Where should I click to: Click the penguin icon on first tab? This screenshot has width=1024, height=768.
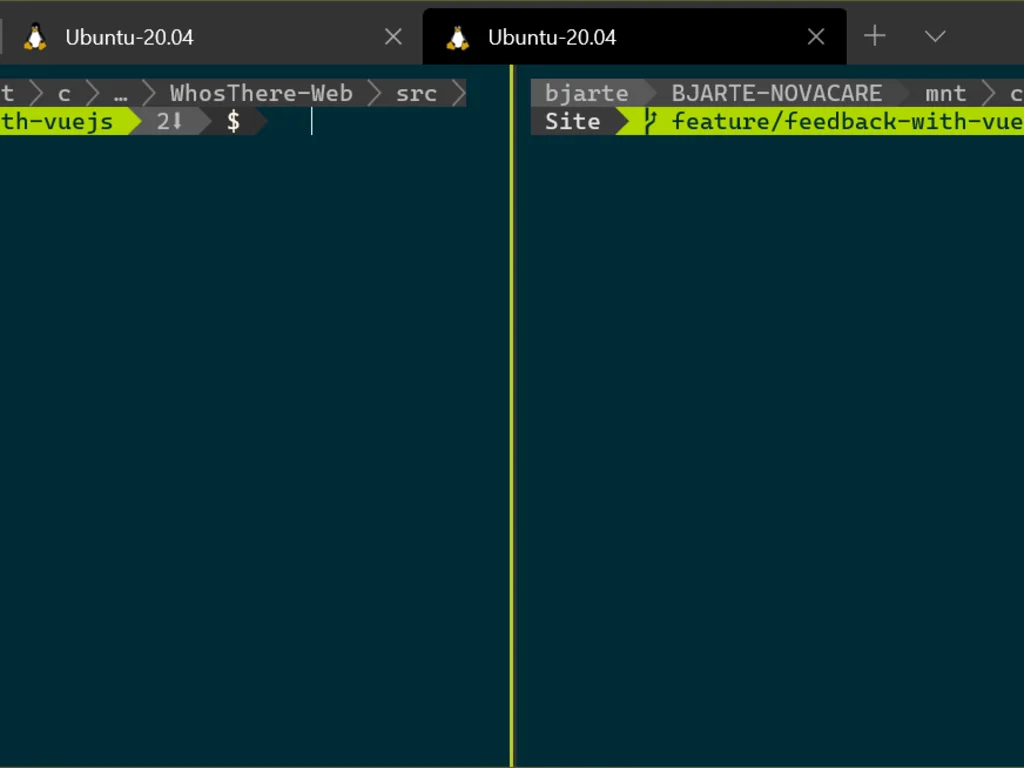tap(35, 37)
